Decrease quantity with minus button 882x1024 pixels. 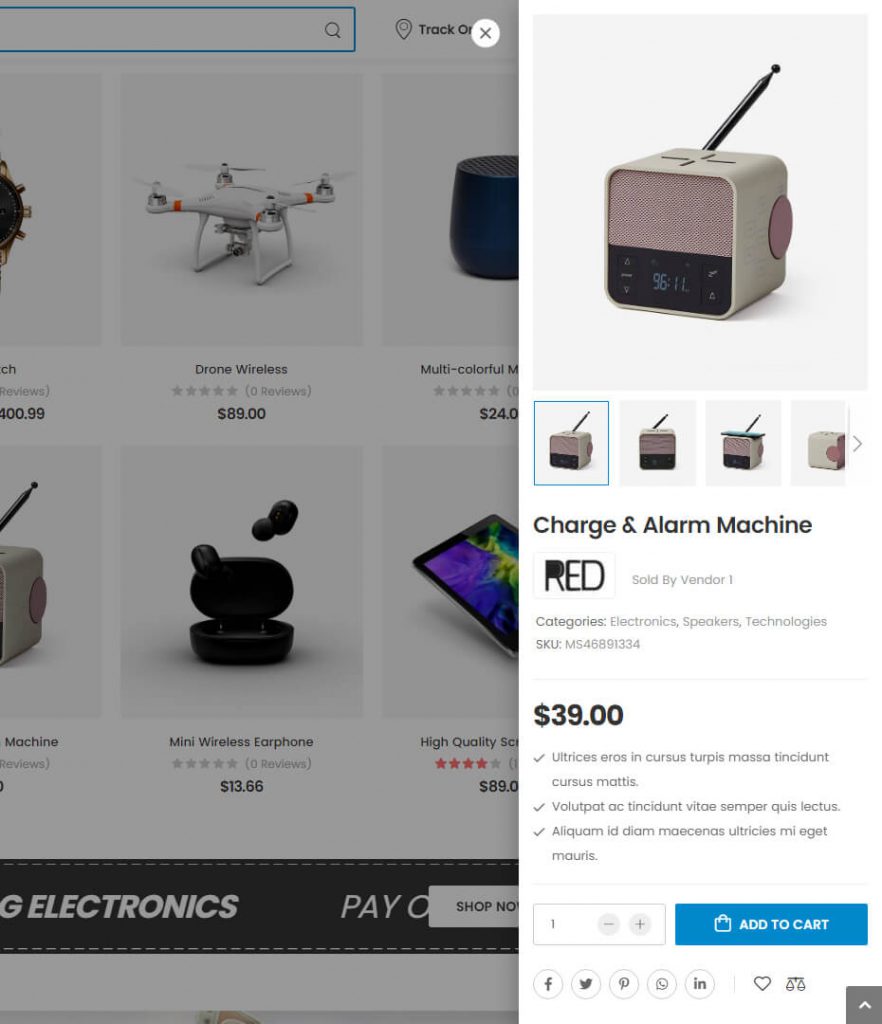608,924
